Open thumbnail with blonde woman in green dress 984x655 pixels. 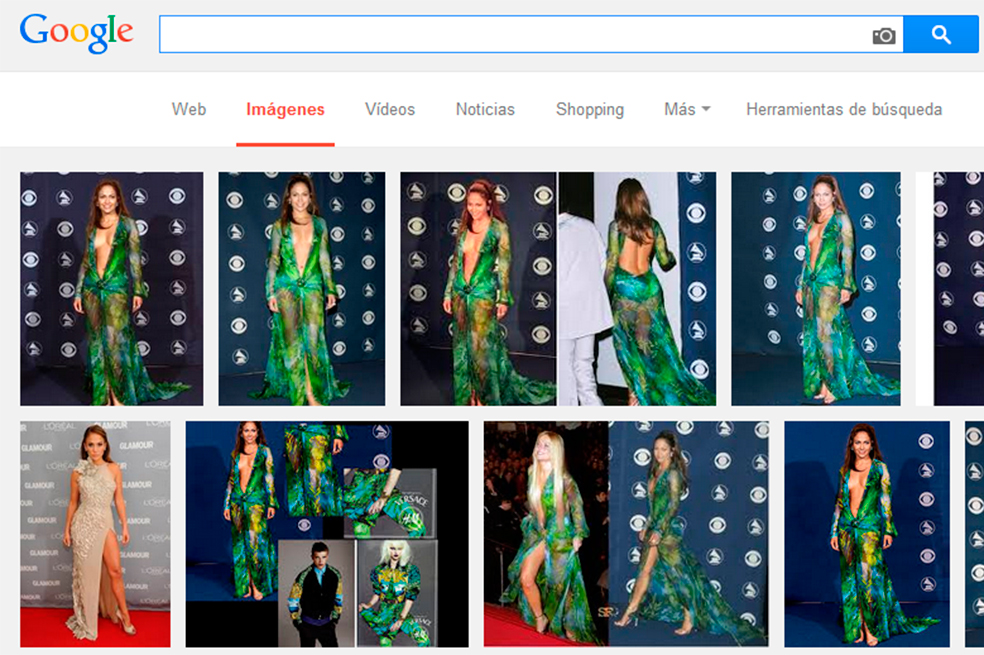(x=626, y=534)
